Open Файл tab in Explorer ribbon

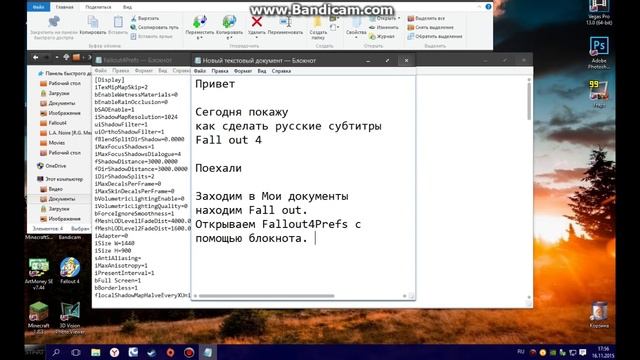point(38,7)
